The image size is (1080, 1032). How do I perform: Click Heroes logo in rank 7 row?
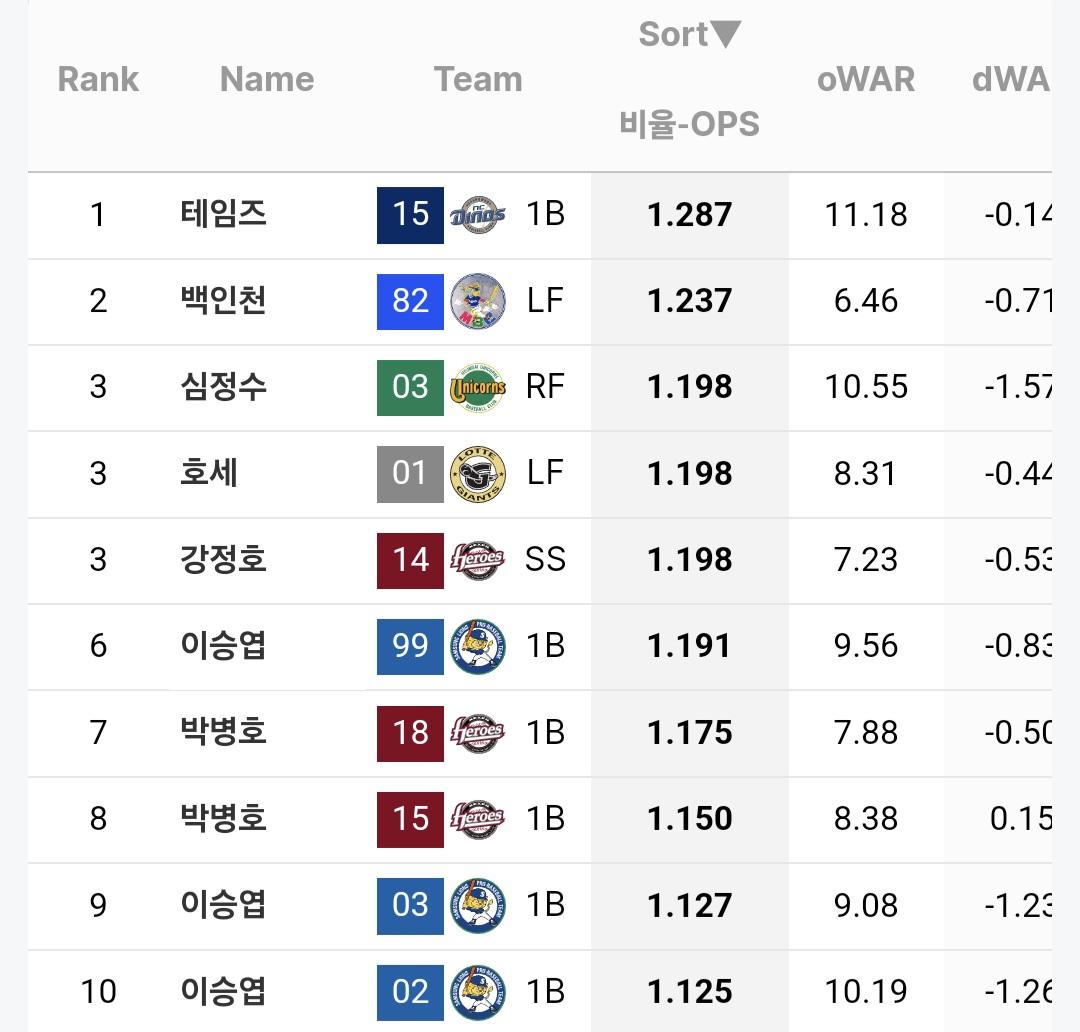click(x=477, y=733)
